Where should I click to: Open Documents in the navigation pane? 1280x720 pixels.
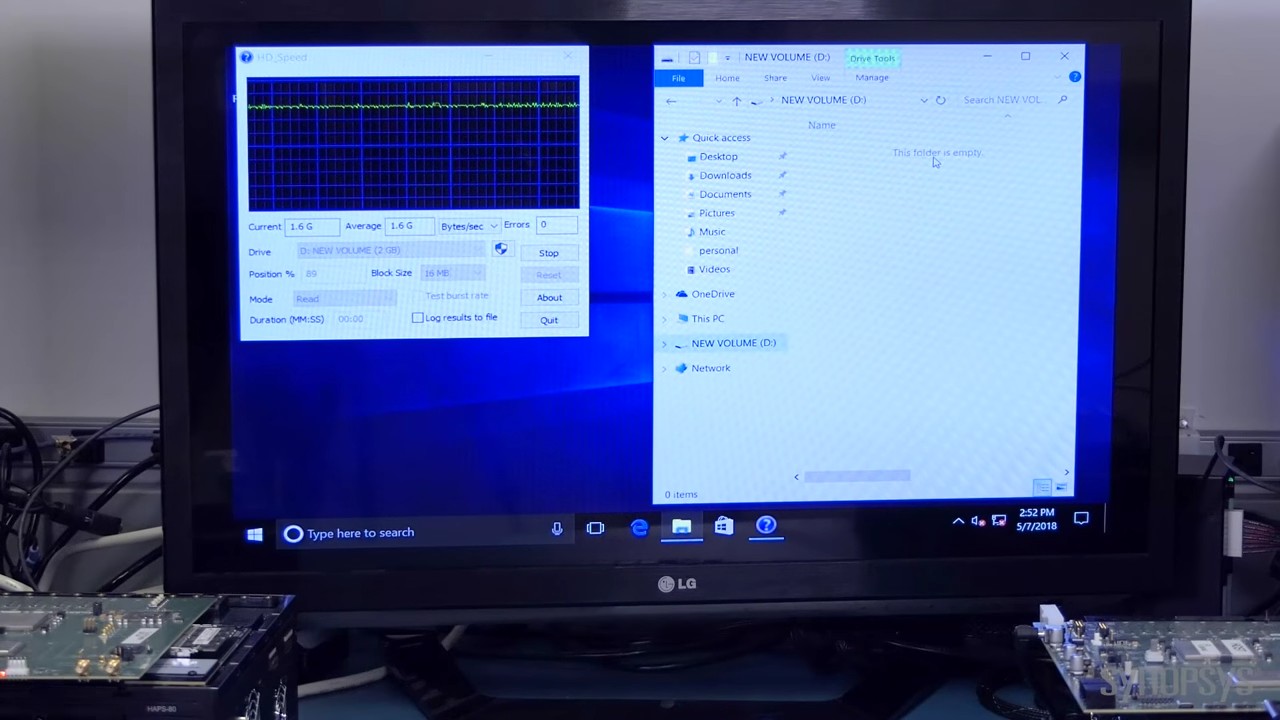tap(725, 194)
